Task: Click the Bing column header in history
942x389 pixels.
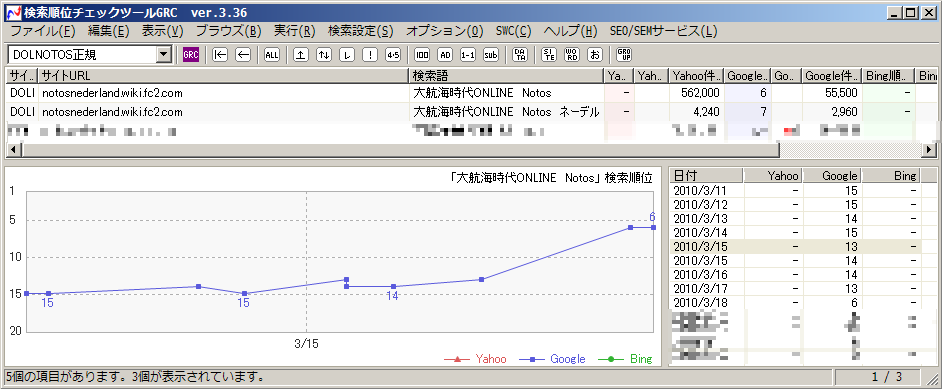Action: 892,175
